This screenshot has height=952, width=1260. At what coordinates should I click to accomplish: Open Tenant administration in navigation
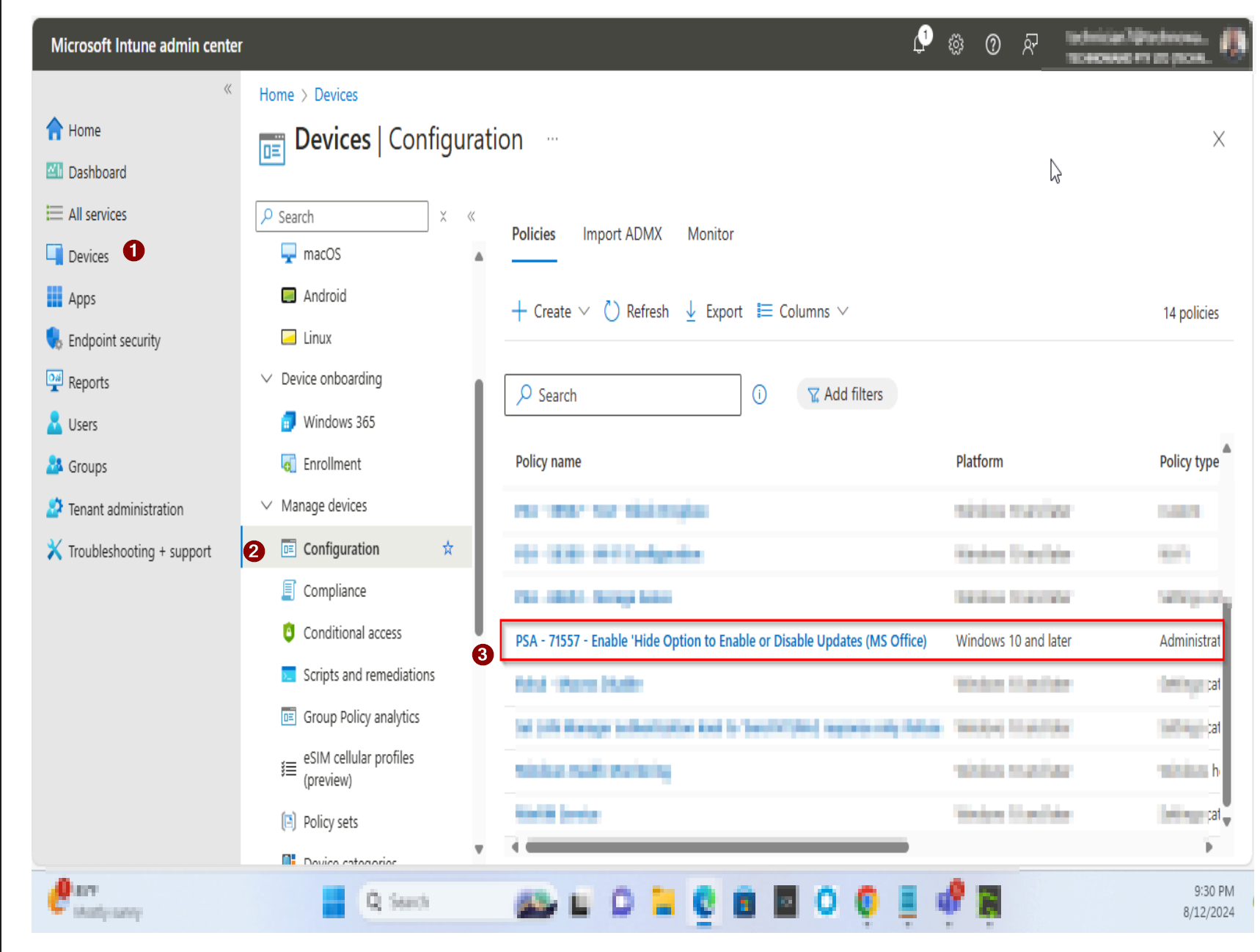click(114, 508)
